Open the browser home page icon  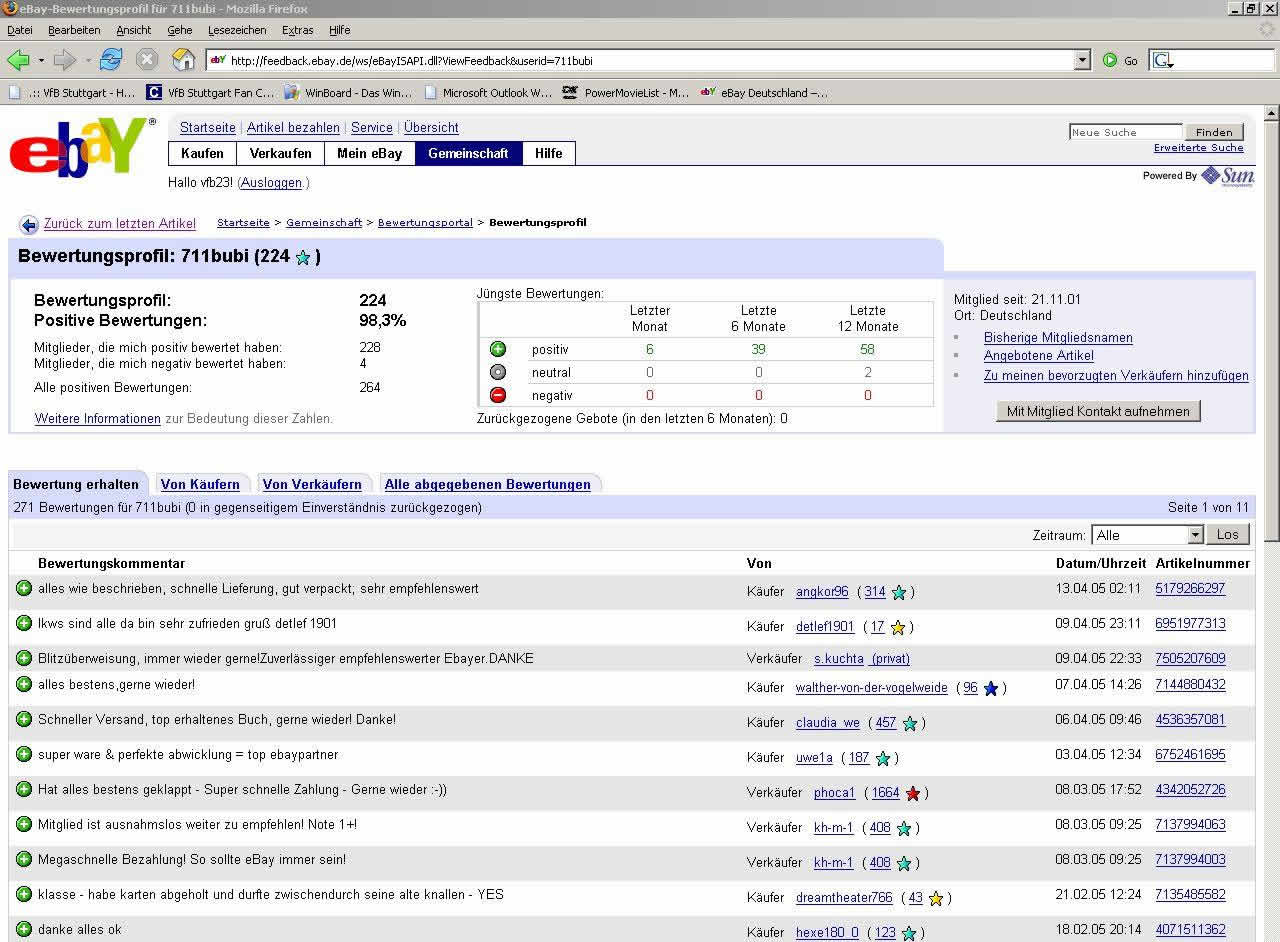pyautogui.click(x=183, y=60)
